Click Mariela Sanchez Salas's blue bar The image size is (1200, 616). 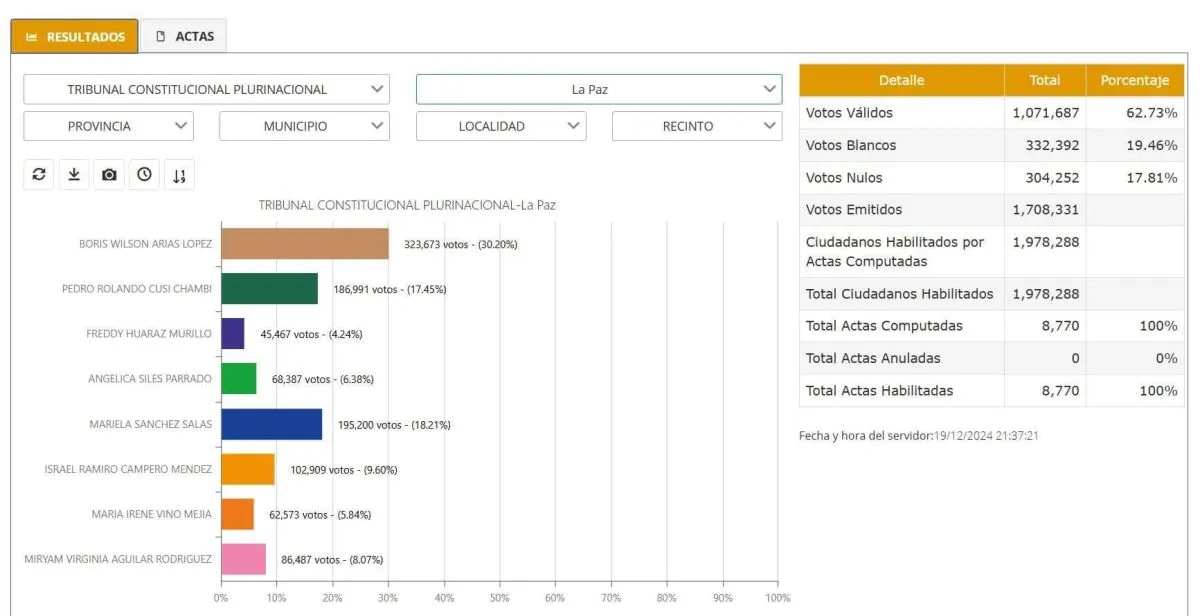click(x=271, y=424)
